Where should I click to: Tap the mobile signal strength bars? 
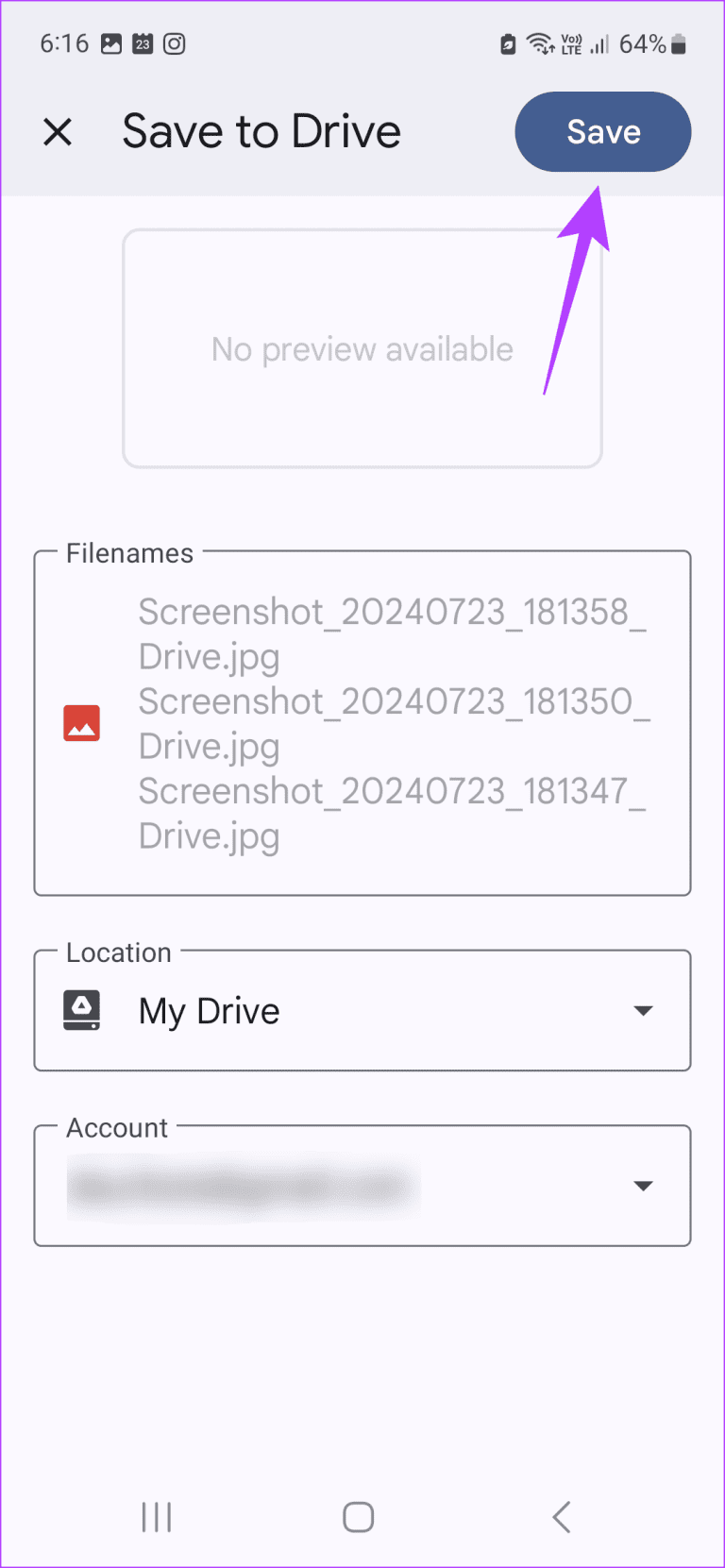599,44
